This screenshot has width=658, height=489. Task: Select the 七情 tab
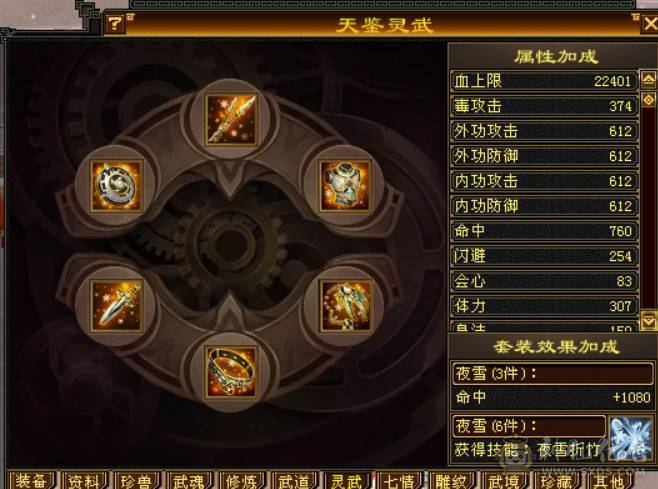click(x=399, y=481)
